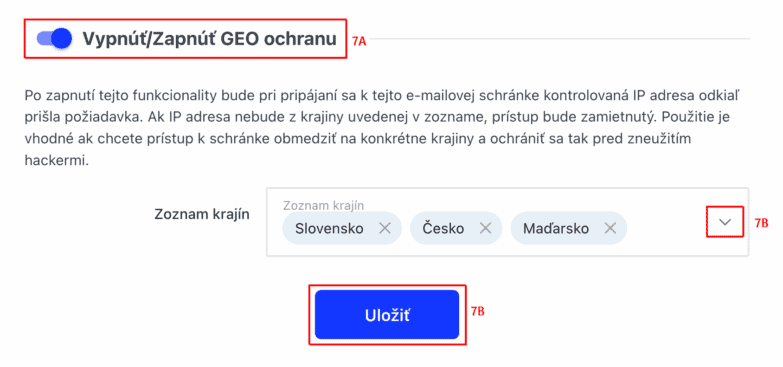Image resolution: width=783 pixels, height=367 pixels.
Task: Click the red 7A annotation marker
Action: click(x=359, y=42)
